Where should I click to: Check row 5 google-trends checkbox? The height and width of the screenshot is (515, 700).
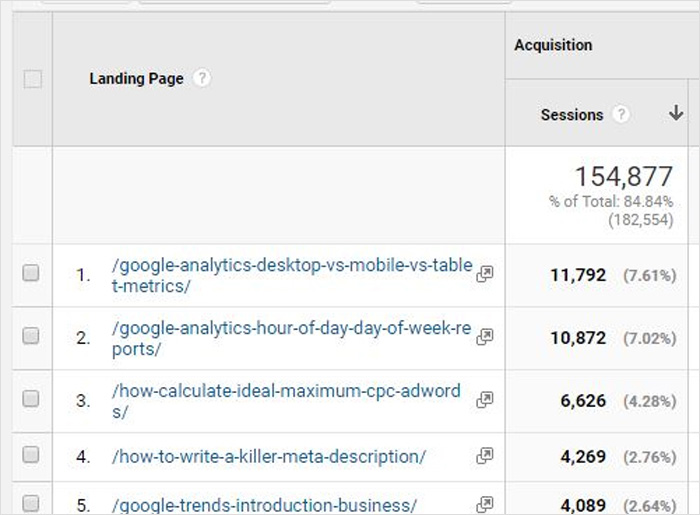click(31, 503)
